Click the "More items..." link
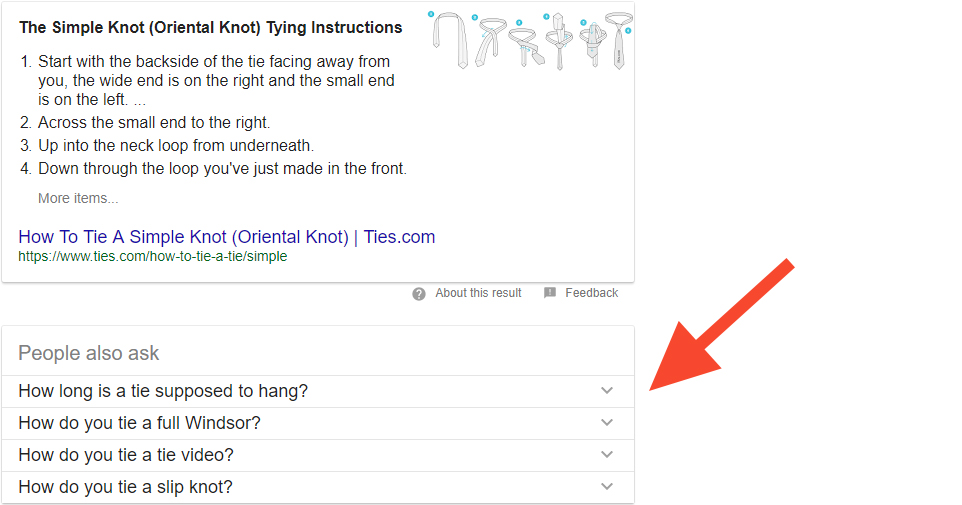Image resolution: width=962 pixels, height=505 pixels. pyautogui.click(x=78, y=198)
